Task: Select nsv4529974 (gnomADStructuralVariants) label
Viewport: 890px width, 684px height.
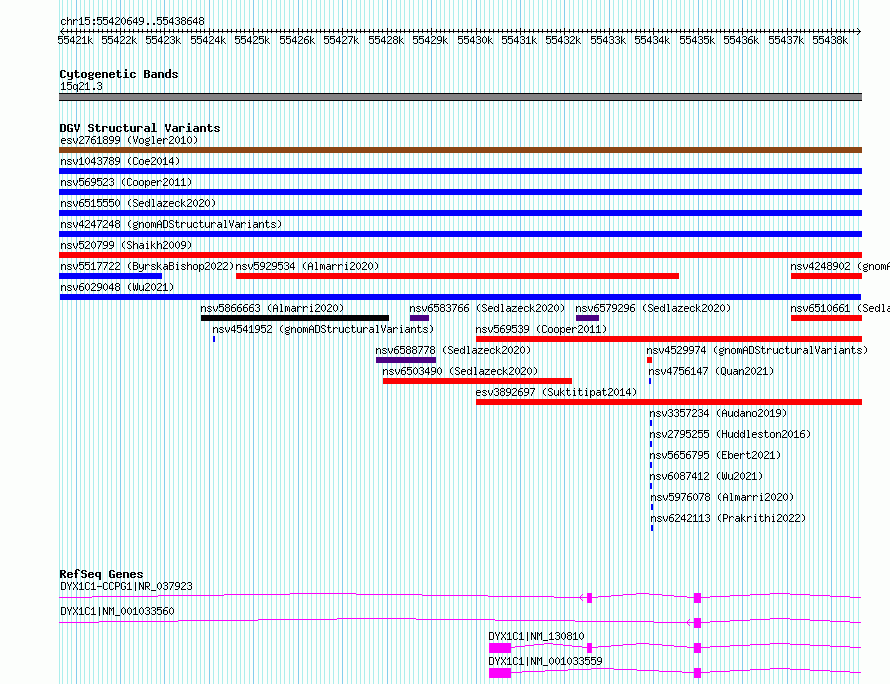Action: point(757,350)
